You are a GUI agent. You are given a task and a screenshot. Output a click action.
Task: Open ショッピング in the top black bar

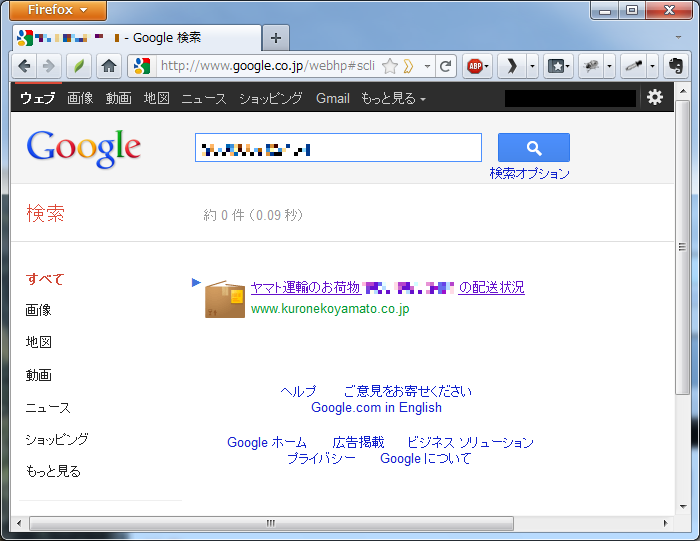(x=271, y=98)
